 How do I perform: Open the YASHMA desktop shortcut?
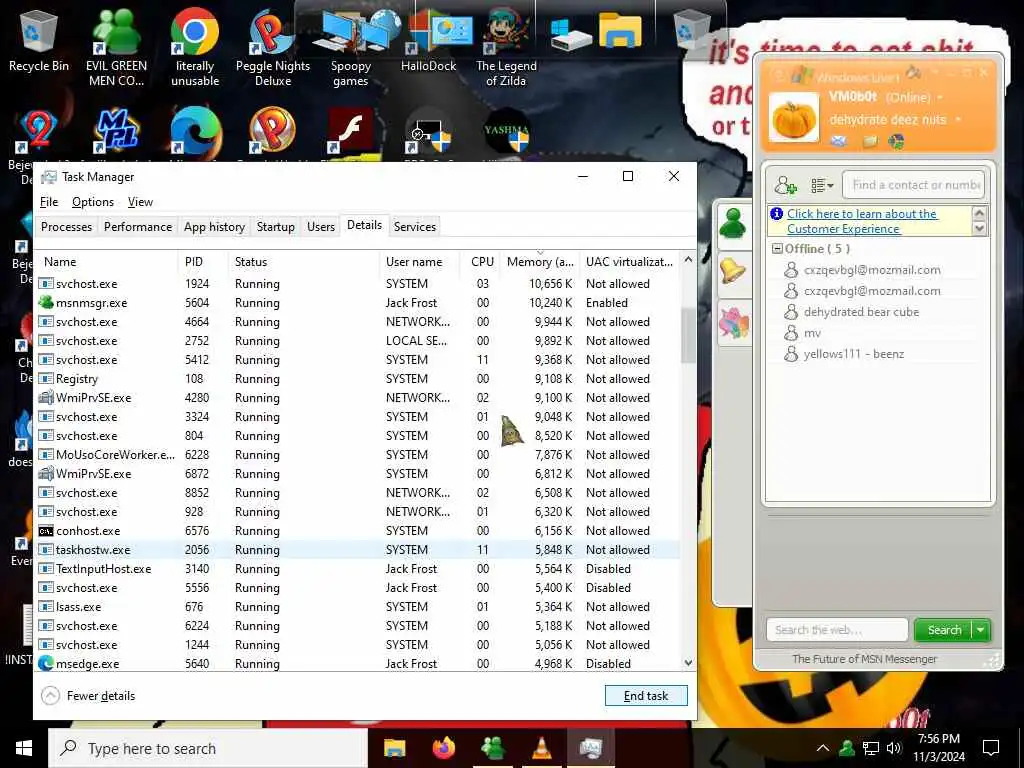tap(507, 131)
